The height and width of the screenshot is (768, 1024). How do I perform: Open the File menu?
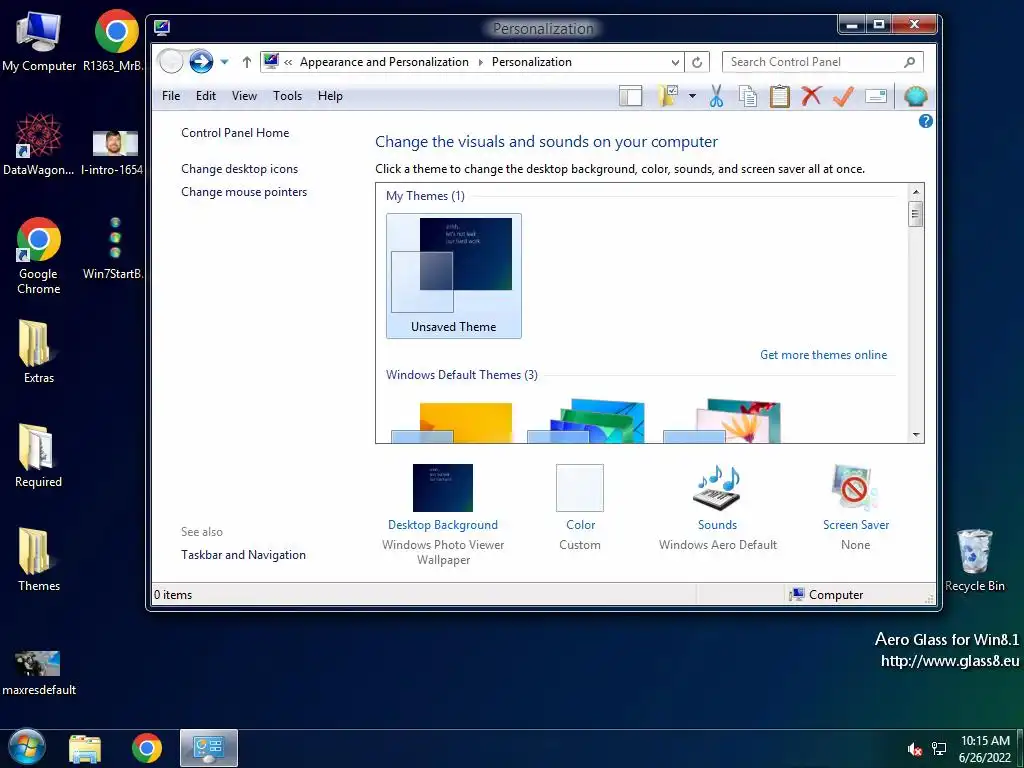[171, 96]
